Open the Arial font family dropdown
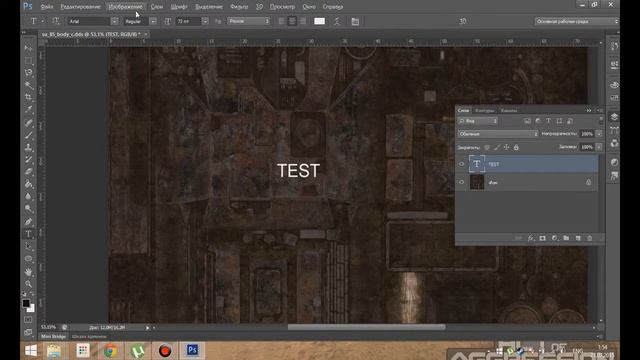Screen dimensions: 640x360 pos(114,21)
